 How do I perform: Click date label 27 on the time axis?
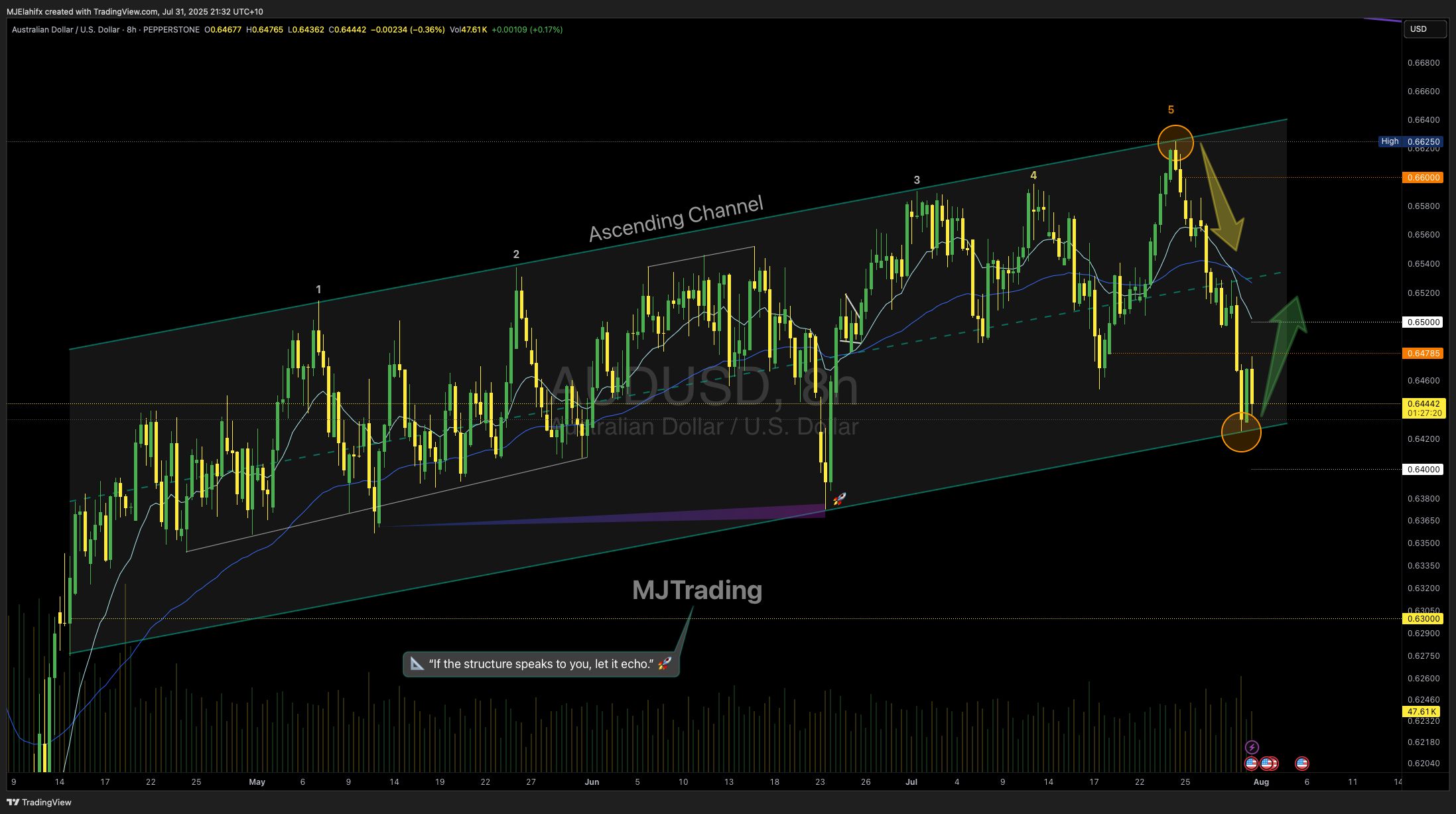[x=531, y=782]
